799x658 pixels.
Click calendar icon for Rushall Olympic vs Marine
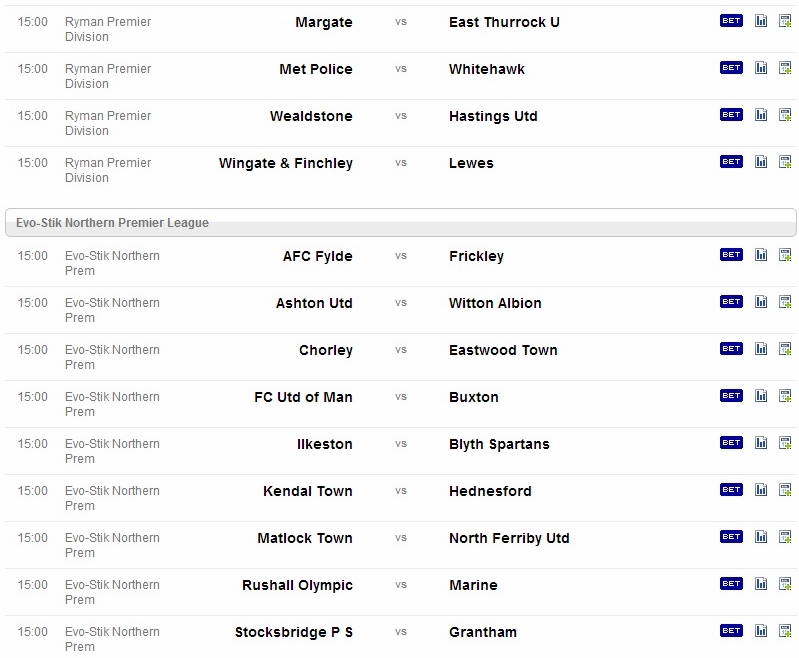pyautogui.click(x=785, y=583)
